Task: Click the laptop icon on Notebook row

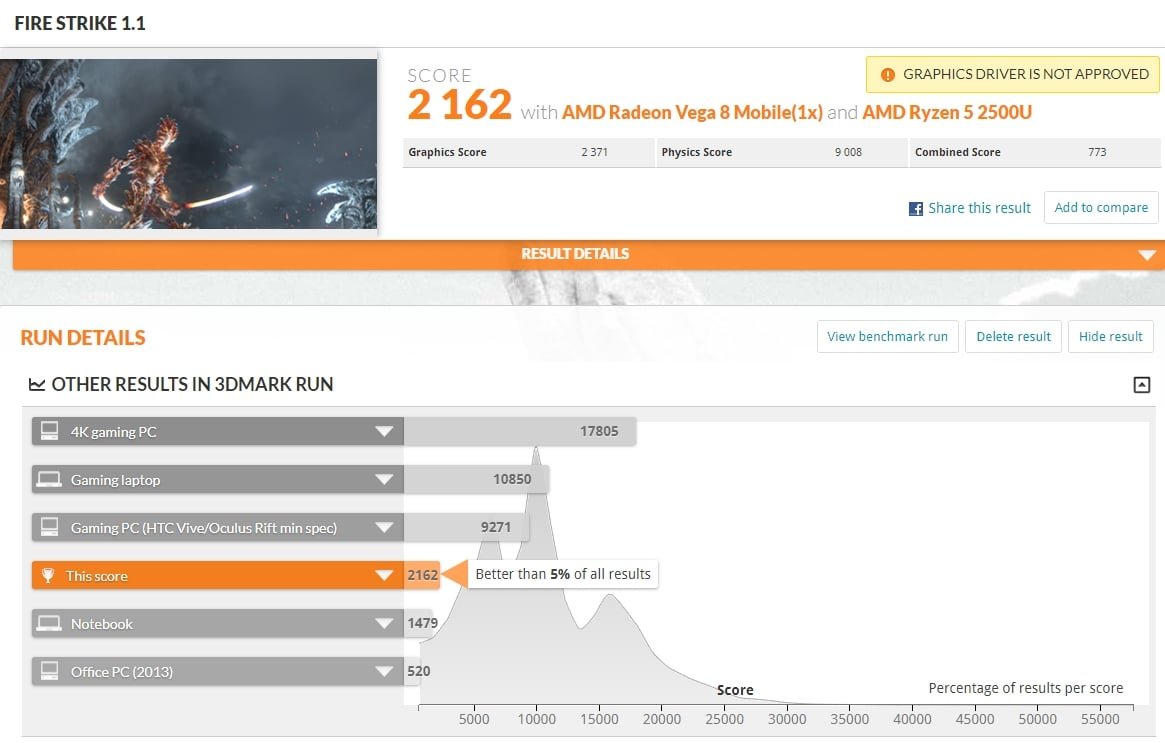Action: coord(49,623)
